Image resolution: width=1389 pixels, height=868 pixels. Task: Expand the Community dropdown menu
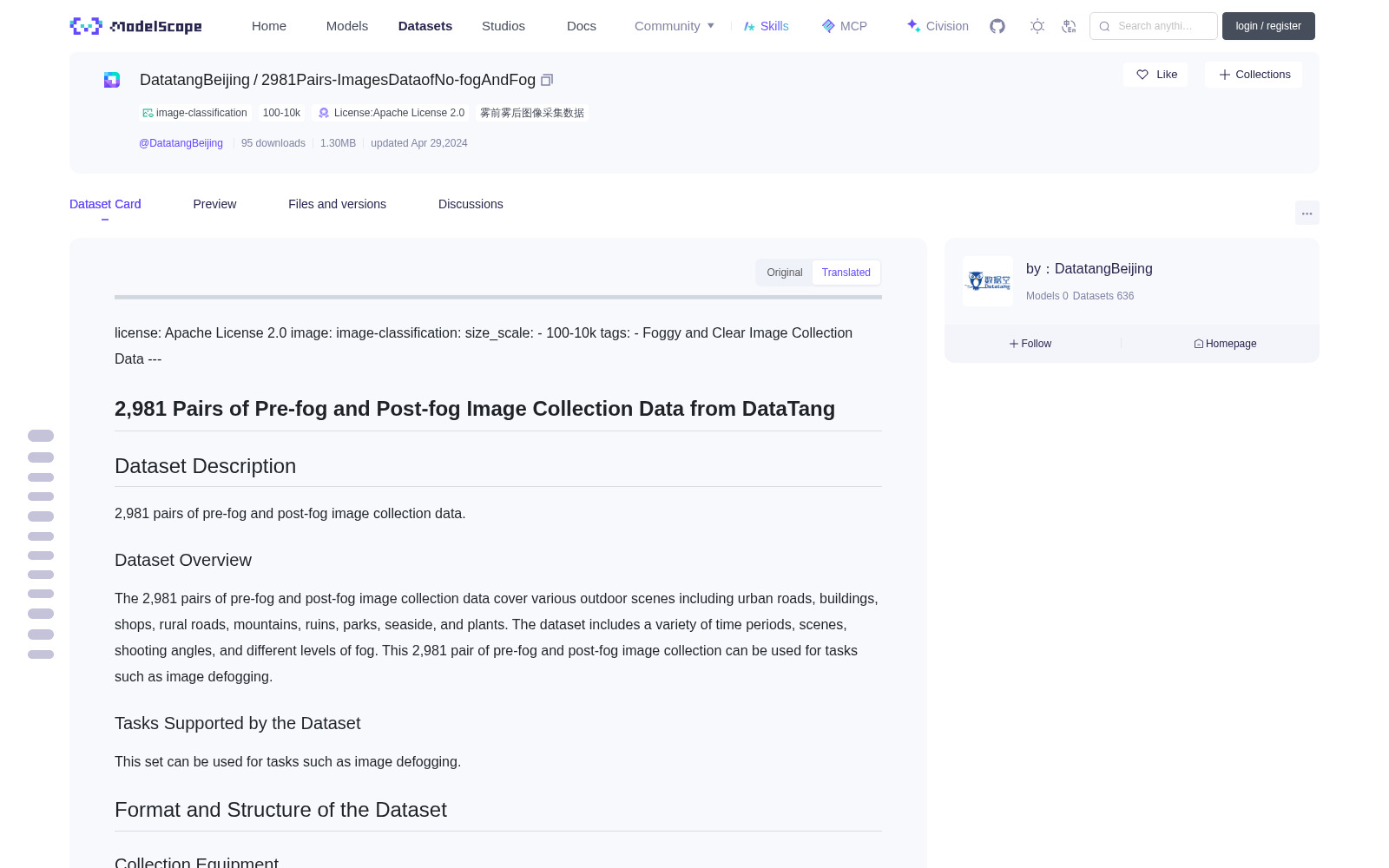(x=675, y=26)
